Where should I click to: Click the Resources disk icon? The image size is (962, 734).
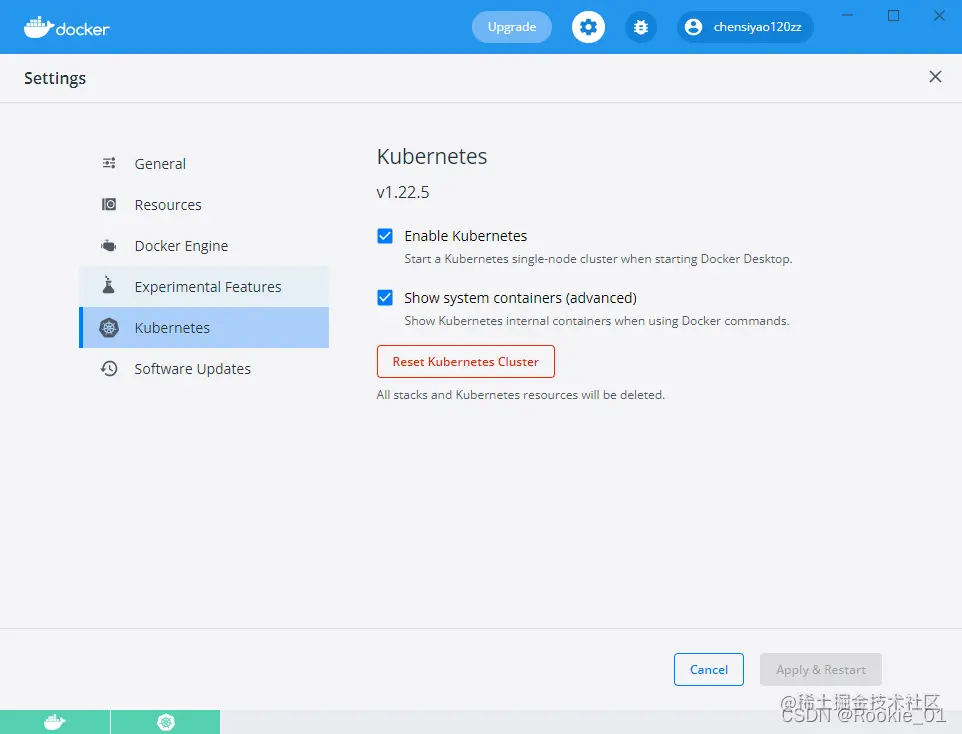(x=109, y=204)
